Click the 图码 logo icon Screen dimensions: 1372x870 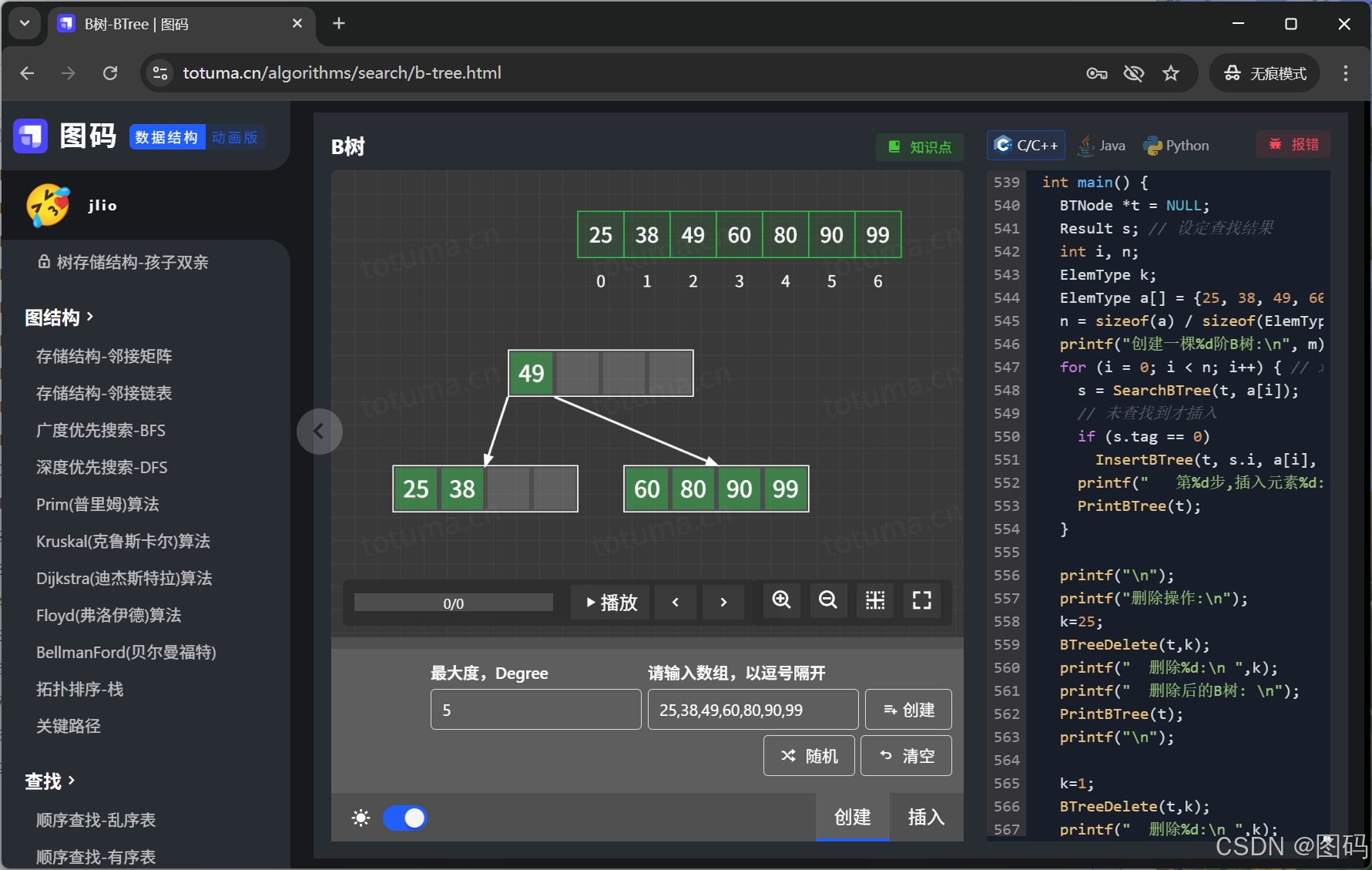31,136
